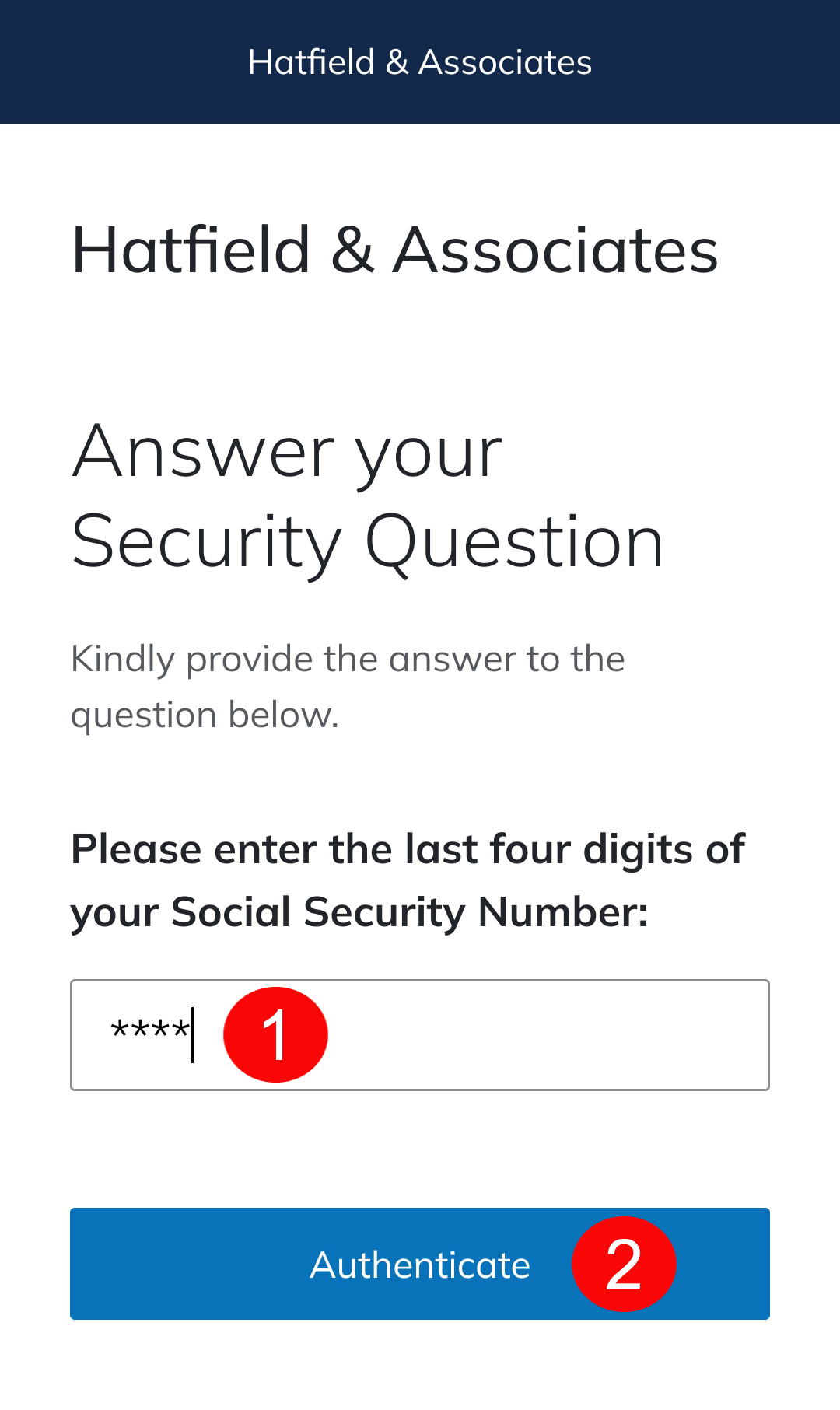The width and height of the screenshot is (840, 1410).
Task: Click the red number 2 marker
Action: (x=624, y=1264)
